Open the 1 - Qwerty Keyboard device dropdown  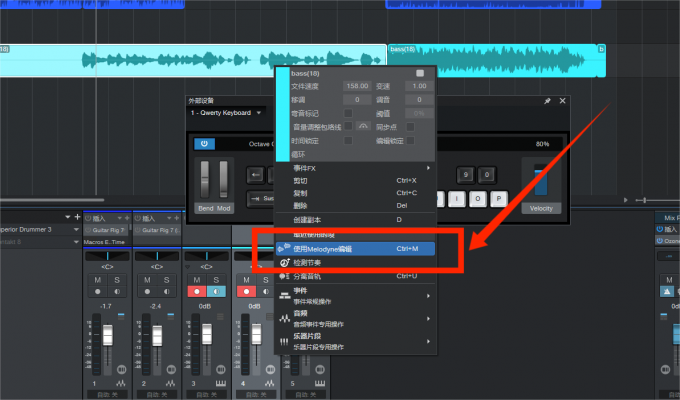click(x=226, y=113)
